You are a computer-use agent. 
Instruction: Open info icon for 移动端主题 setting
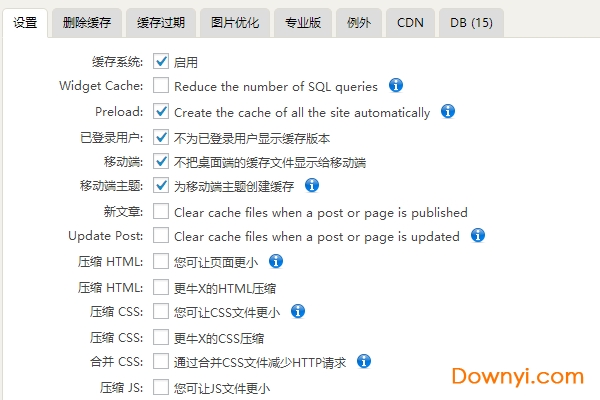[312, 185]
